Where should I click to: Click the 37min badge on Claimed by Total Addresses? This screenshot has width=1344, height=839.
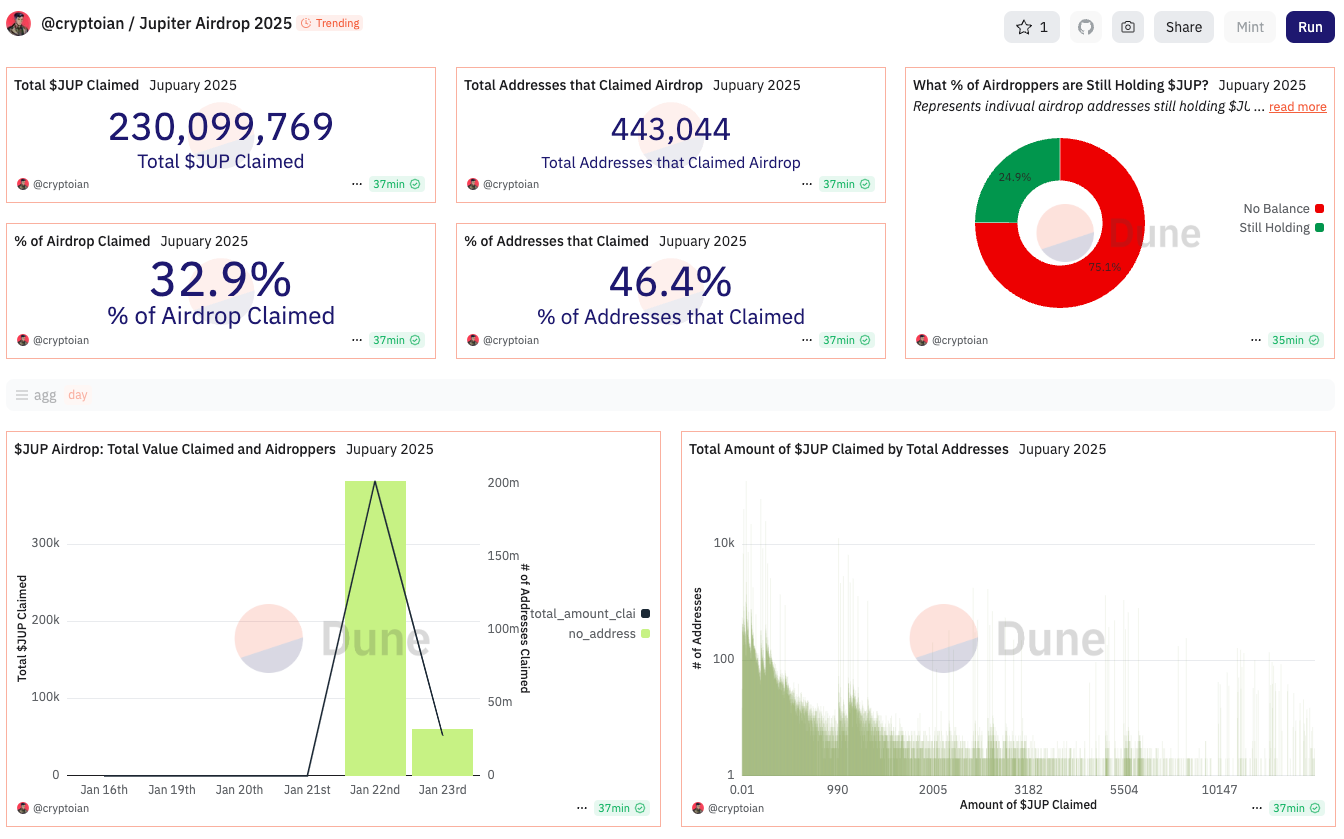click(x=1297, y=808)
